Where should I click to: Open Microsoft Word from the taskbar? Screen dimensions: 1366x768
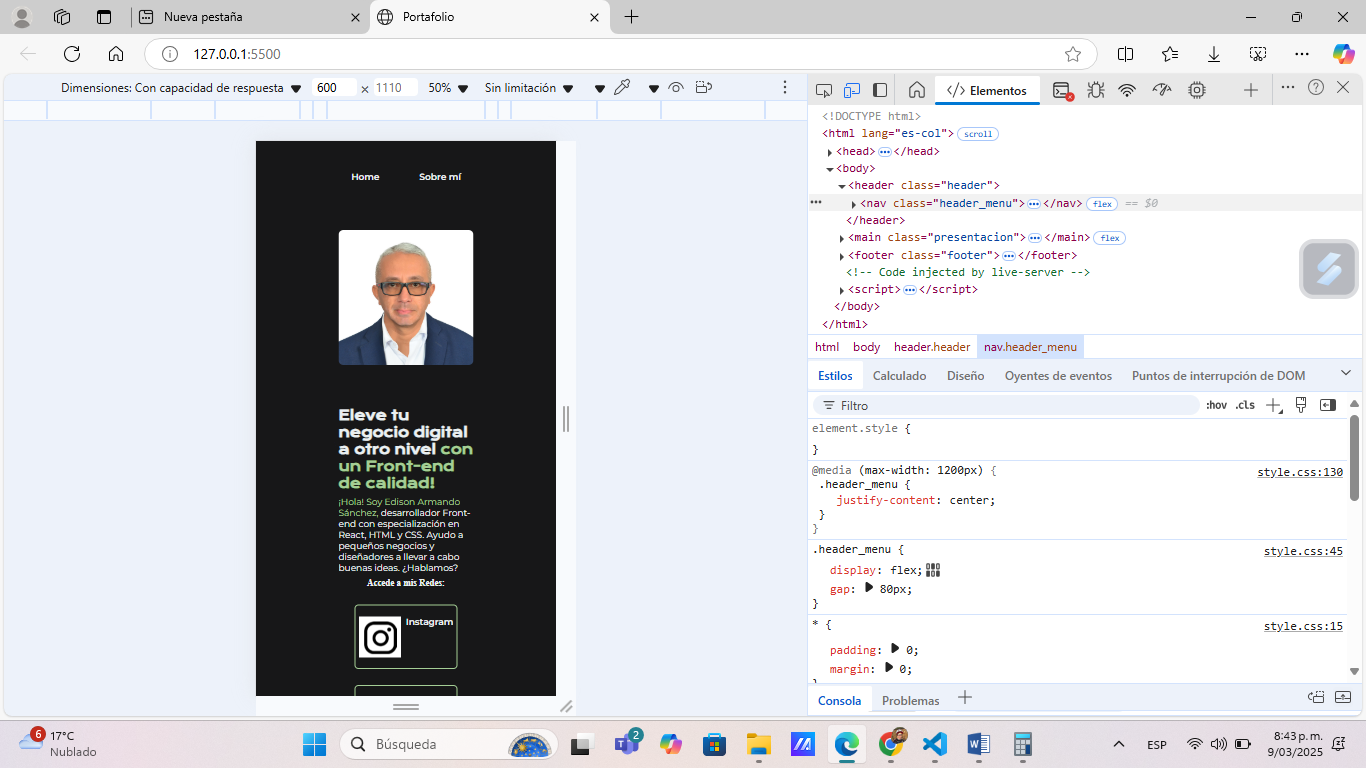(978, 744)
